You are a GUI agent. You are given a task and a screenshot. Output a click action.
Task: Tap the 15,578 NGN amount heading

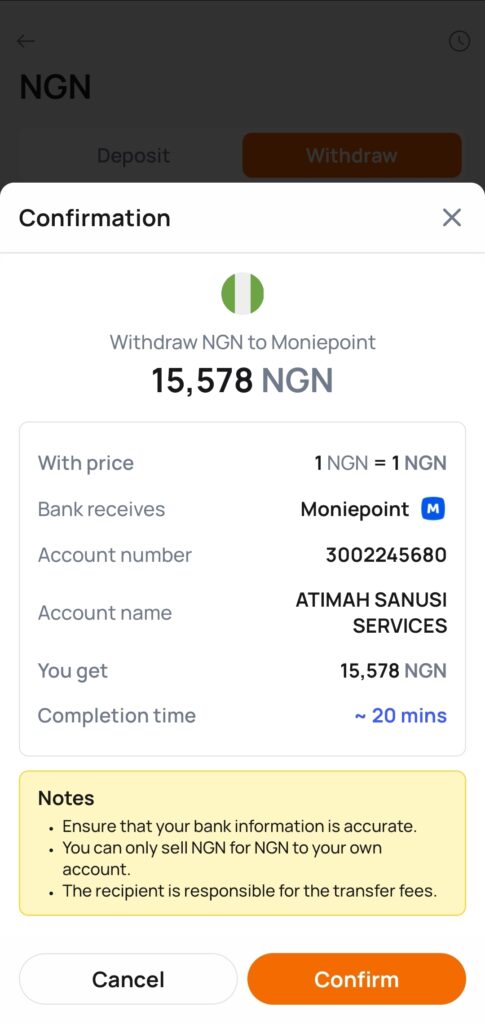242,380
